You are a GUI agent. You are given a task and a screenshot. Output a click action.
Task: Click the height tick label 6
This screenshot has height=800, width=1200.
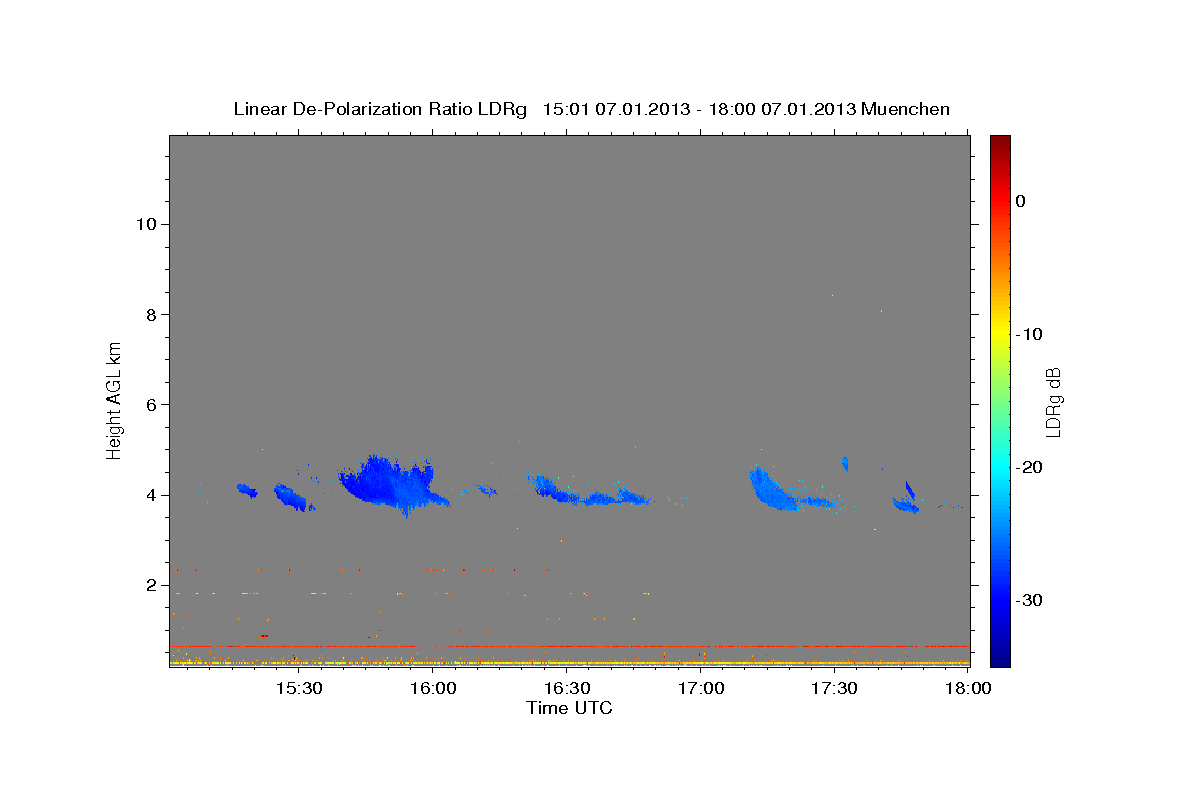tap(149, 404)
